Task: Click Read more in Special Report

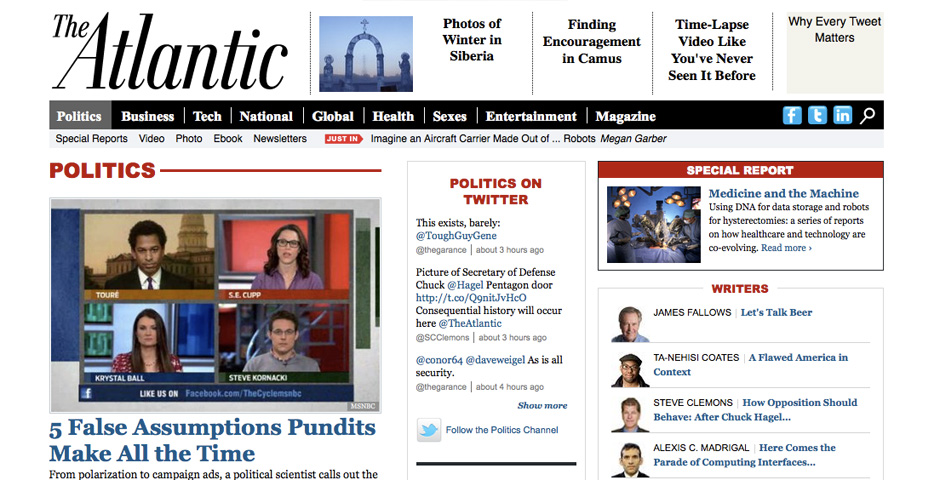Action: tap(787, 247)
